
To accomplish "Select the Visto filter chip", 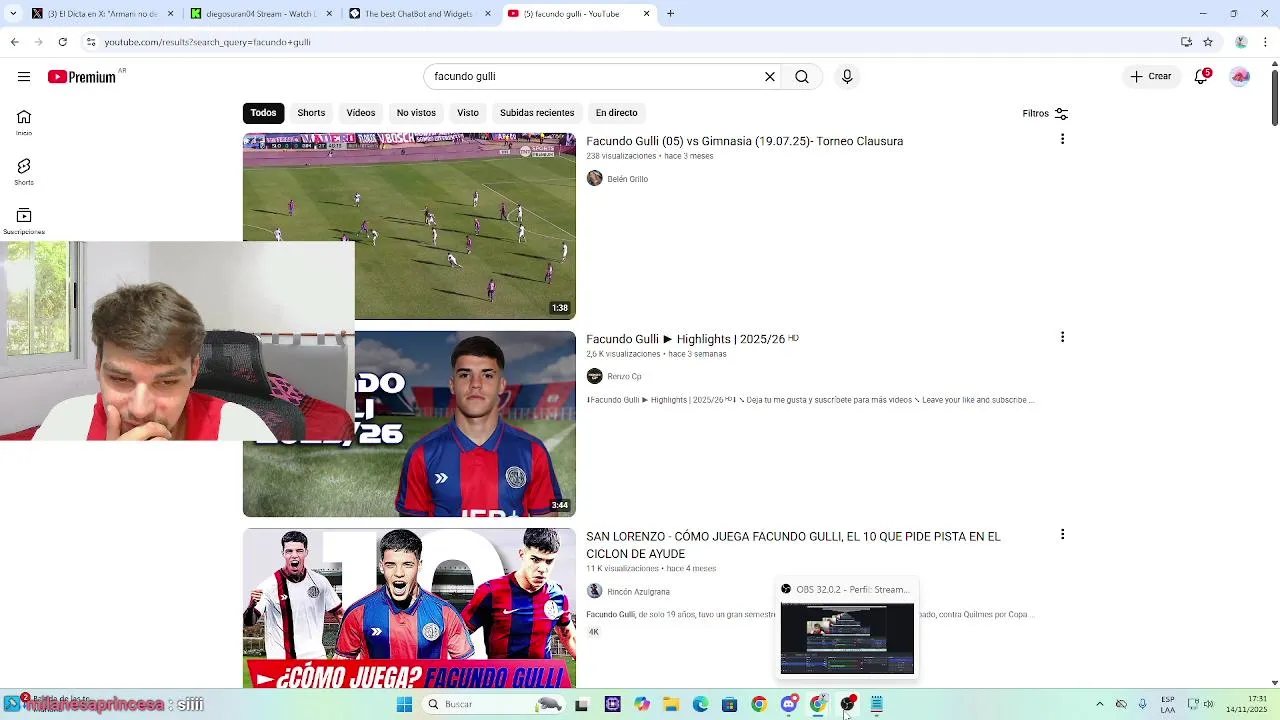I will (468, 113).
